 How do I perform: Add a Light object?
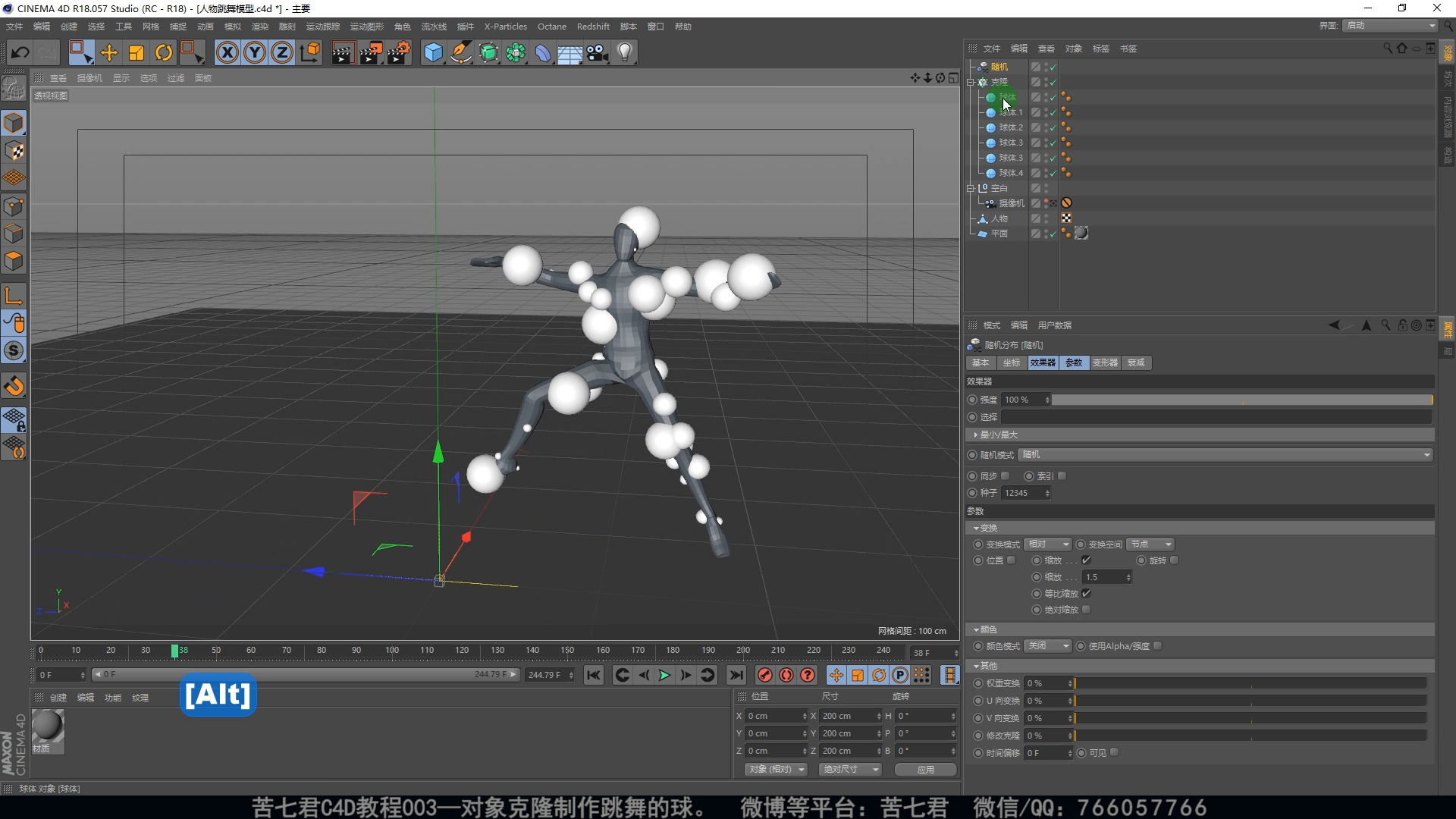coord(625,52)
